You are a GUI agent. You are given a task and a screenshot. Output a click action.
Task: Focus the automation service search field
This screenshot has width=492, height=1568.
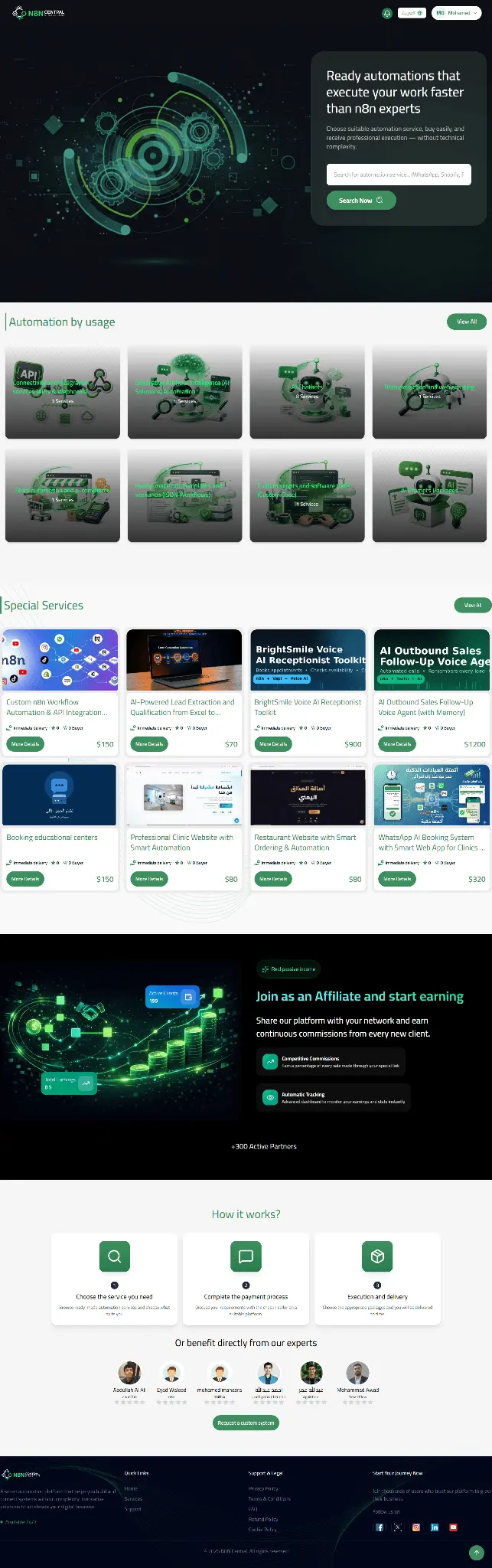pyautogui.click(x=399, y=175)
